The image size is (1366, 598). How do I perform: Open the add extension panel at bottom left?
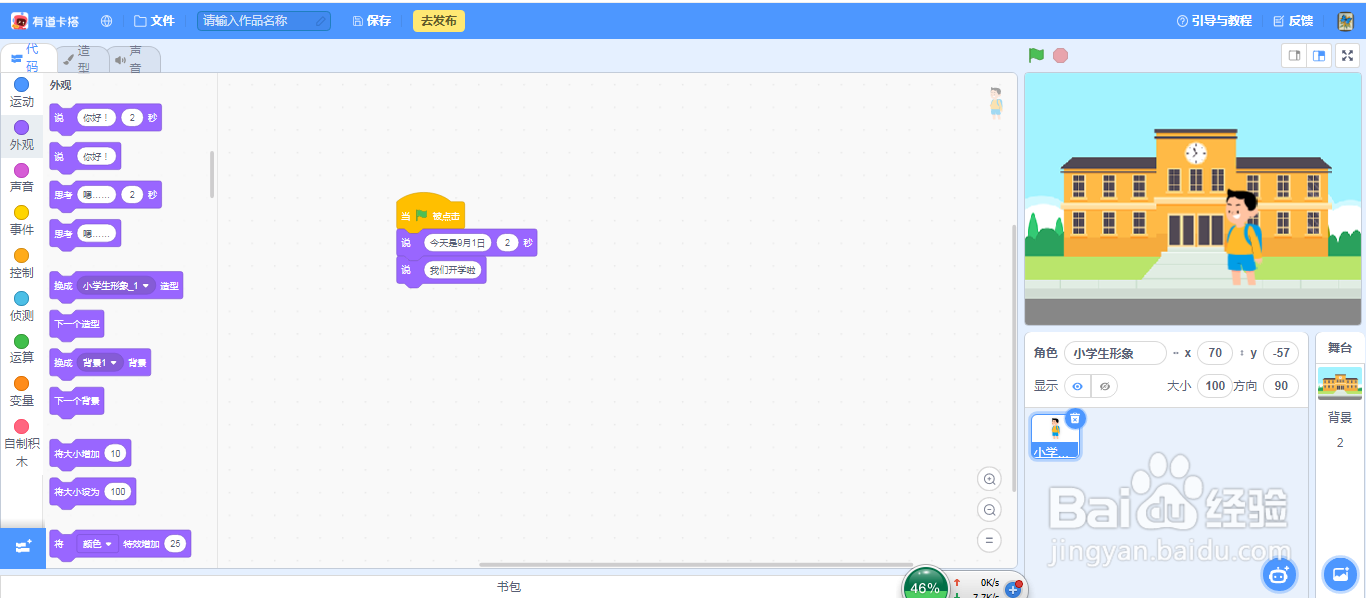[21, 546]
